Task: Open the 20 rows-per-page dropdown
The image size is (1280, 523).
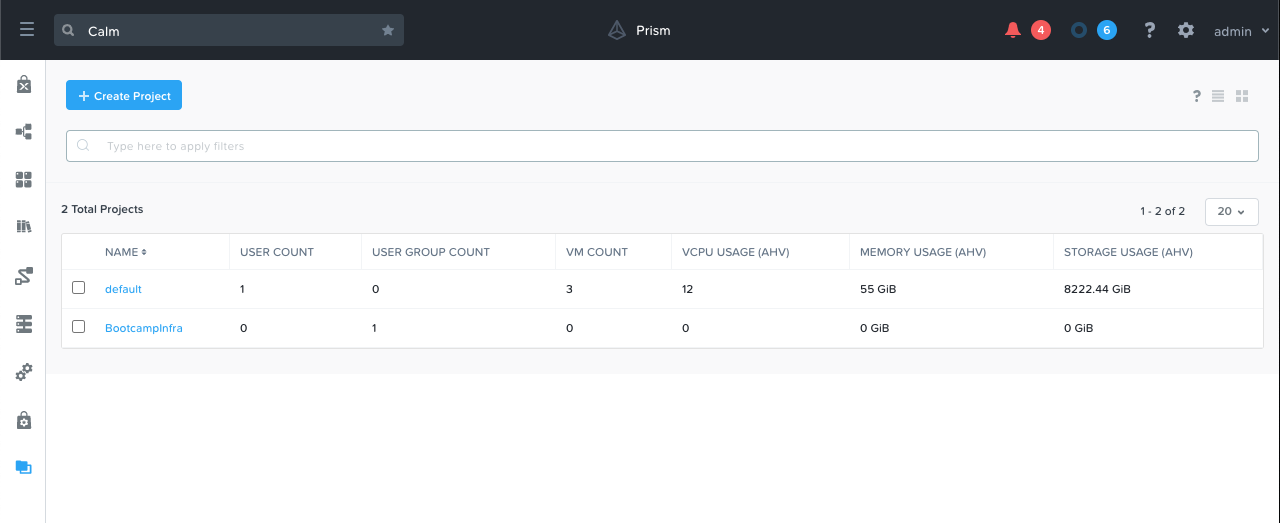Action: click(1231, 211)
